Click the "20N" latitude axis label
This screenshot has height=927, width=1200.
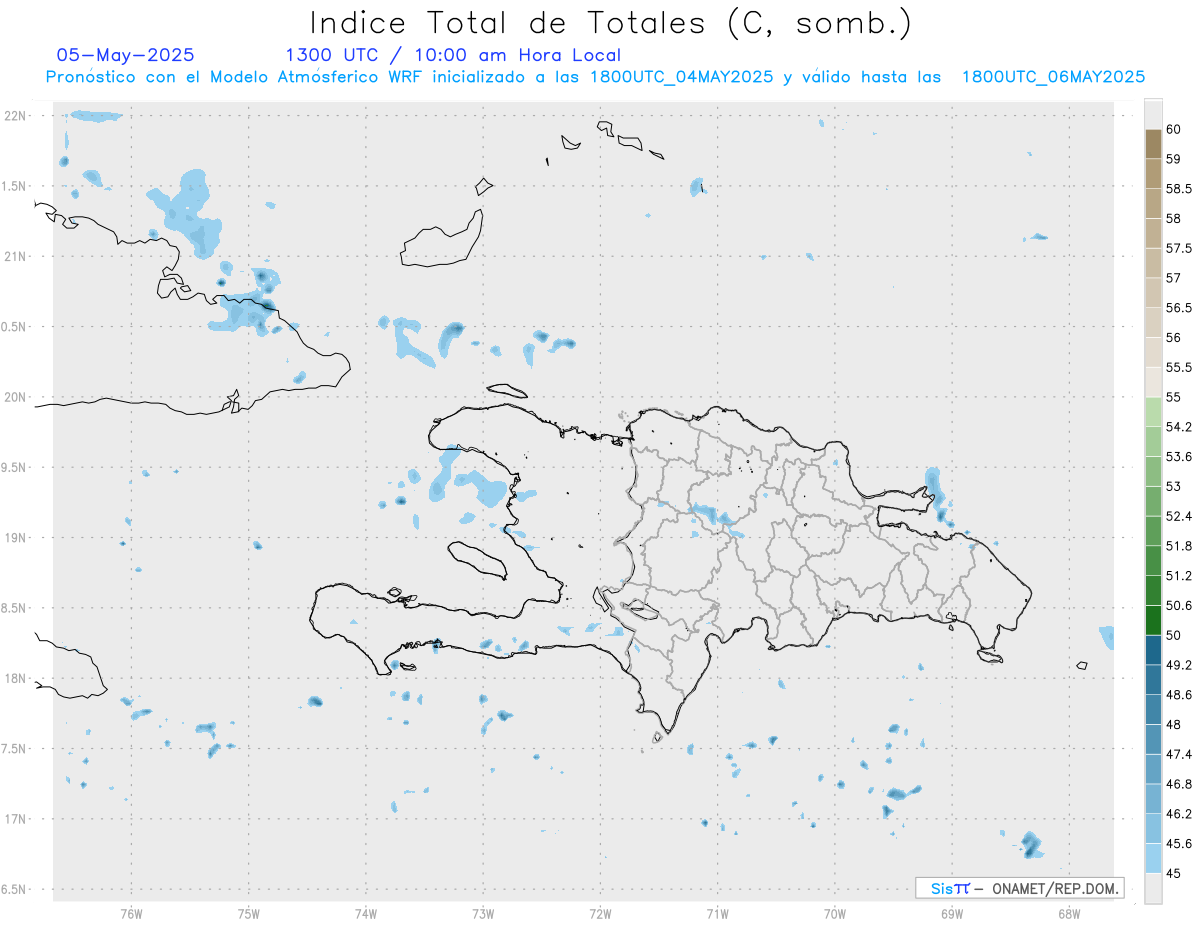[15, 397]
